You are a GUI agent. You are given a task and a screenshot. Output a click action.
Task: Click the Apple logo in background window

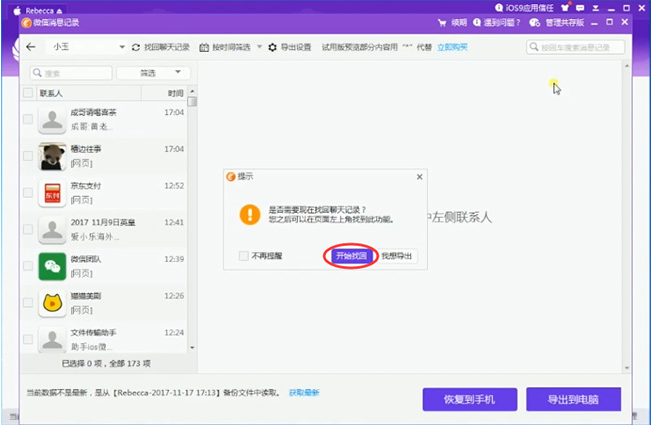coord(17,11)
